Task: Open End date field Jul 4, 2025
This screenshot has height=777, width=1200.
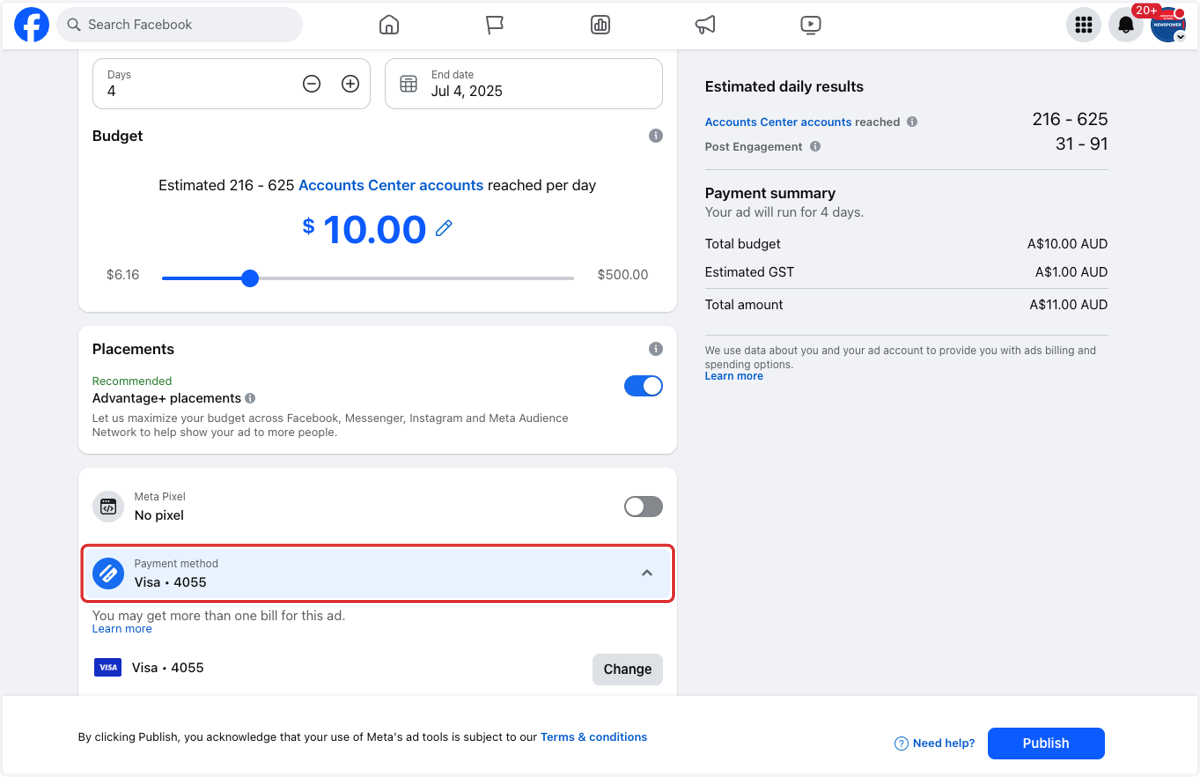Action: click(524, 84)
